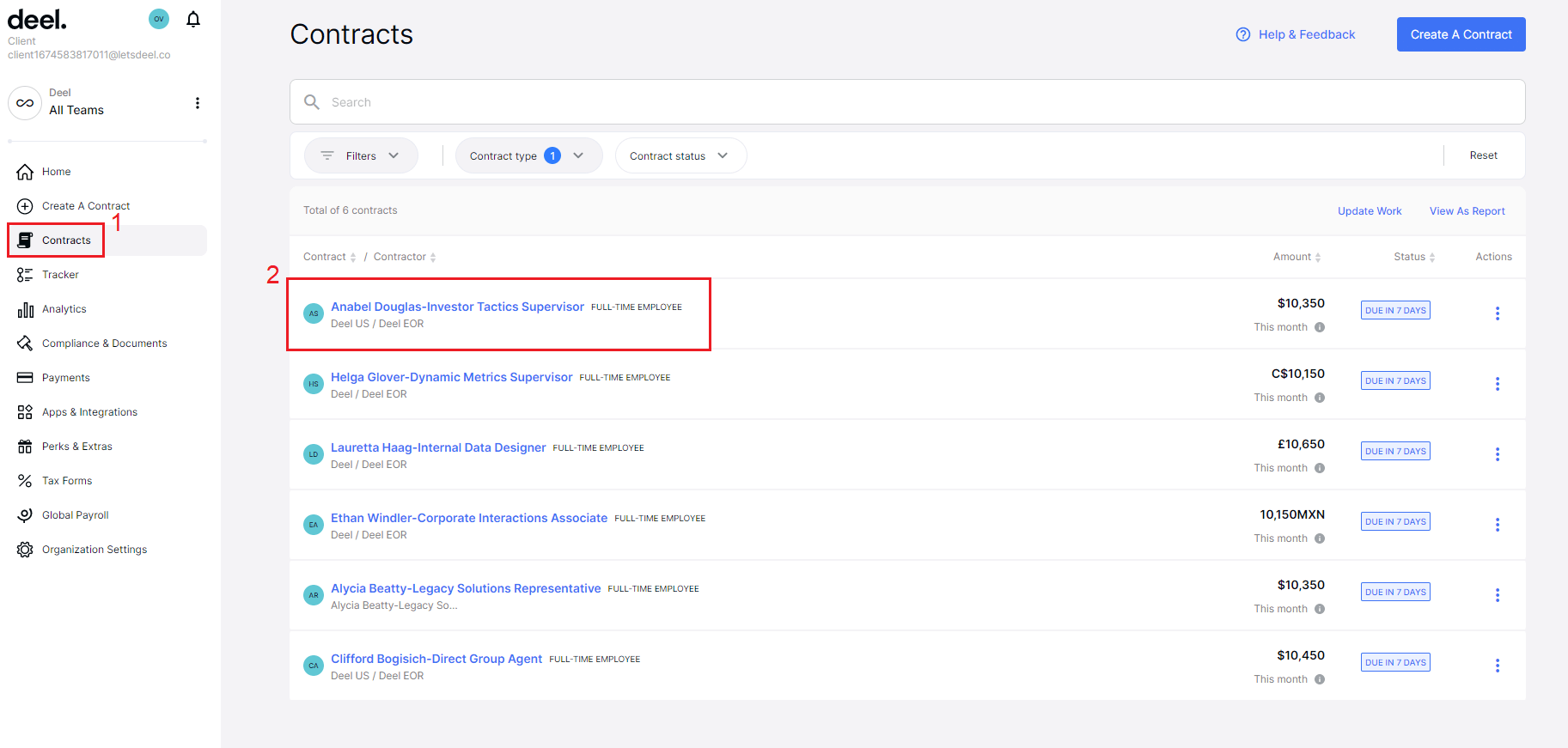Image resolution: width=1568 pixels, height=748 pixels.
Task: Expand the Filters dropdown
Action: (x=361, y=155)
